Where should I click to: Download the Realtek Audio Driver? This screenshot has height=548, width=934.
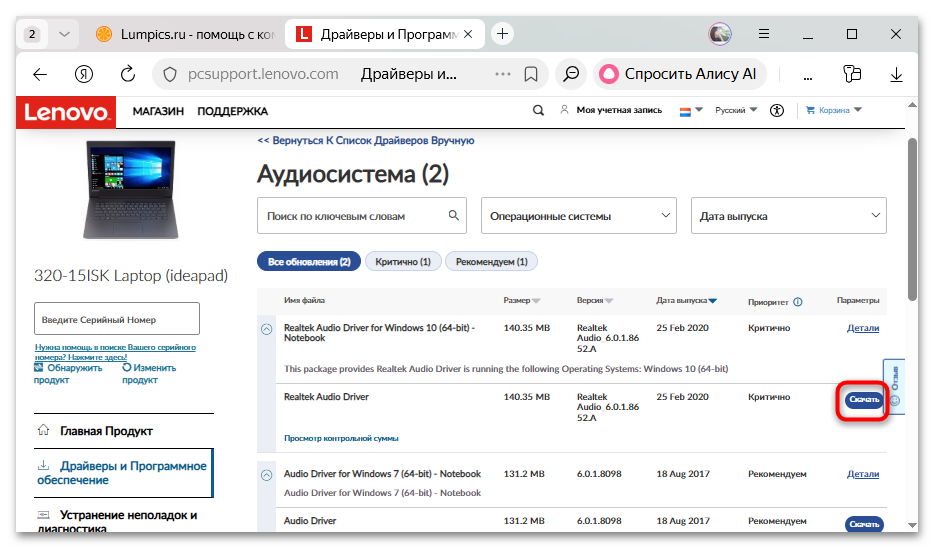coord(863,400)
